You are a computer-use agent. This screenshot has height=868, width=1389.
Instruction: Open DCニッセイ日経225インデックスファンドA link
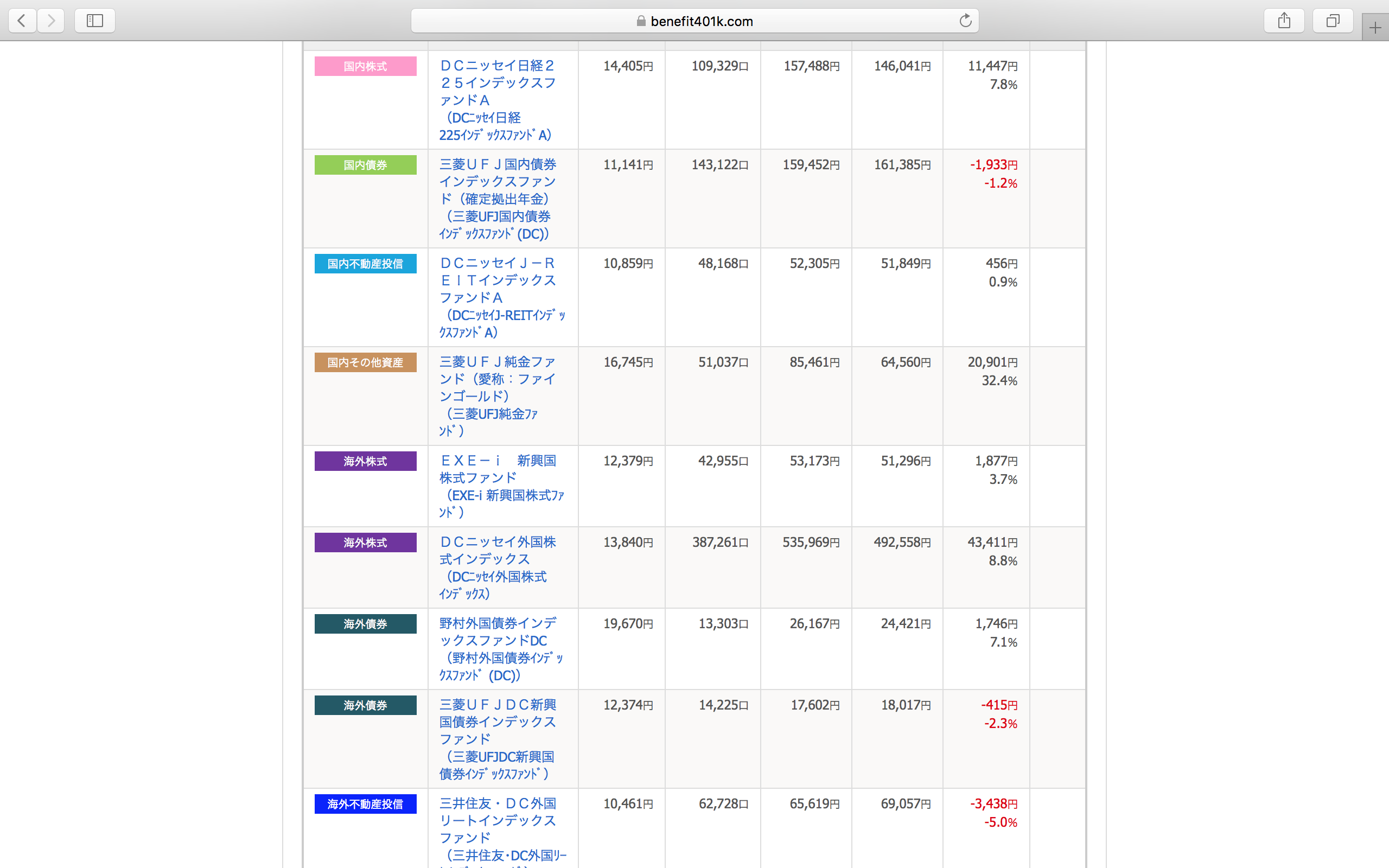coord(497,100)
